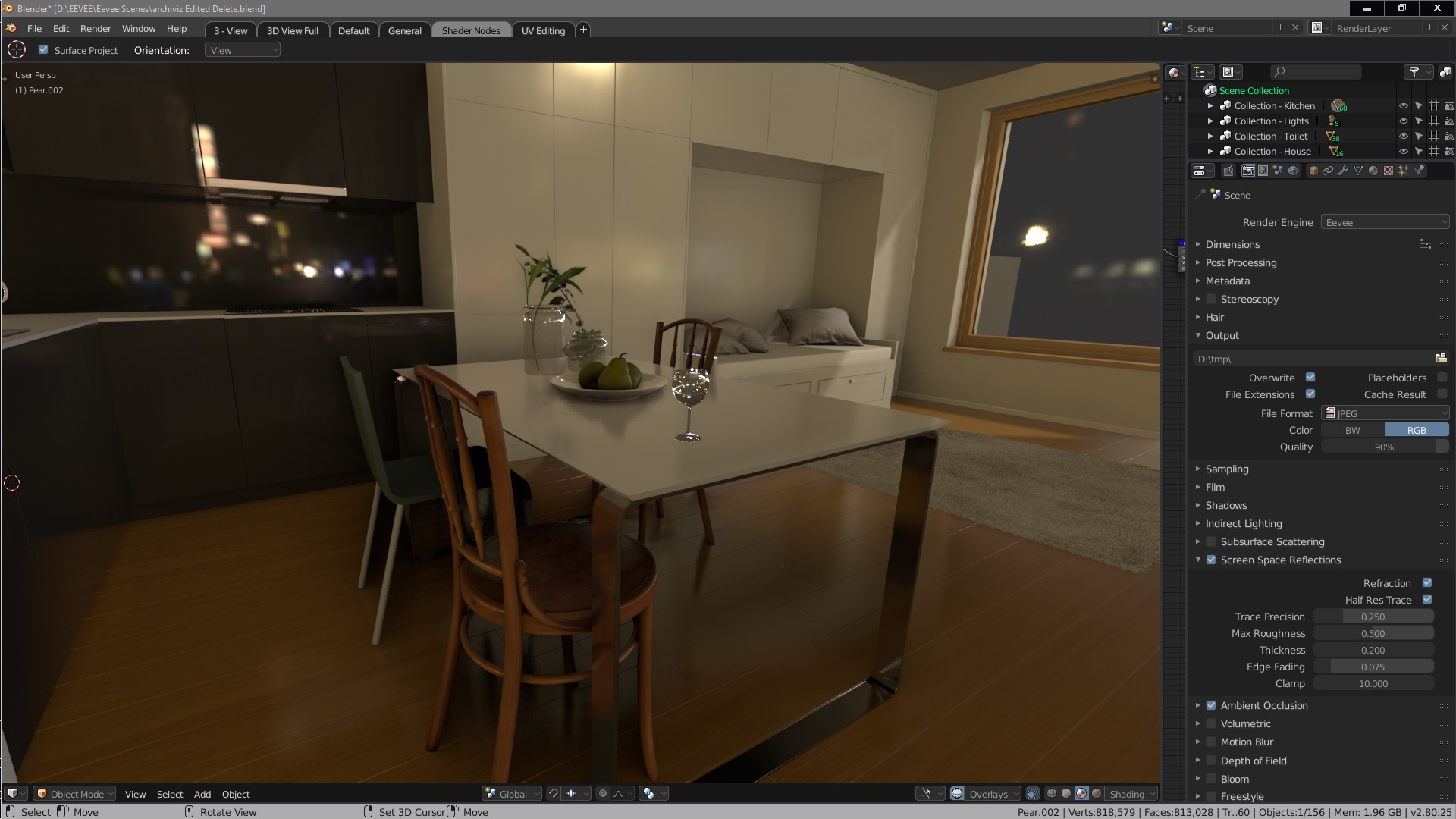The width and height of the screenshot is (1456, 819).
Task: Click the UV Editing tab
Action: pos(543,30)
